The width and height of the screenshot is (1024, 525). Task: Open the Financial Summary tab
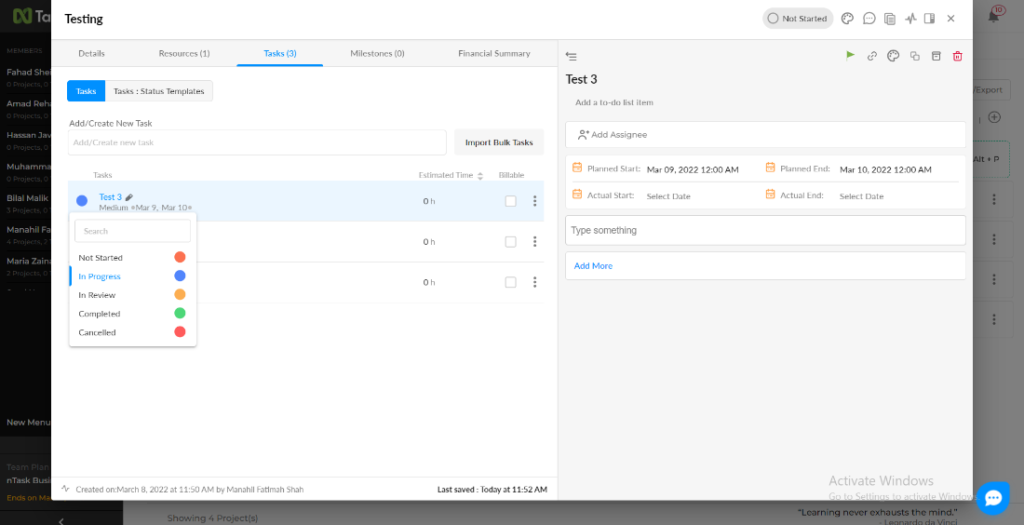(494, 53)
